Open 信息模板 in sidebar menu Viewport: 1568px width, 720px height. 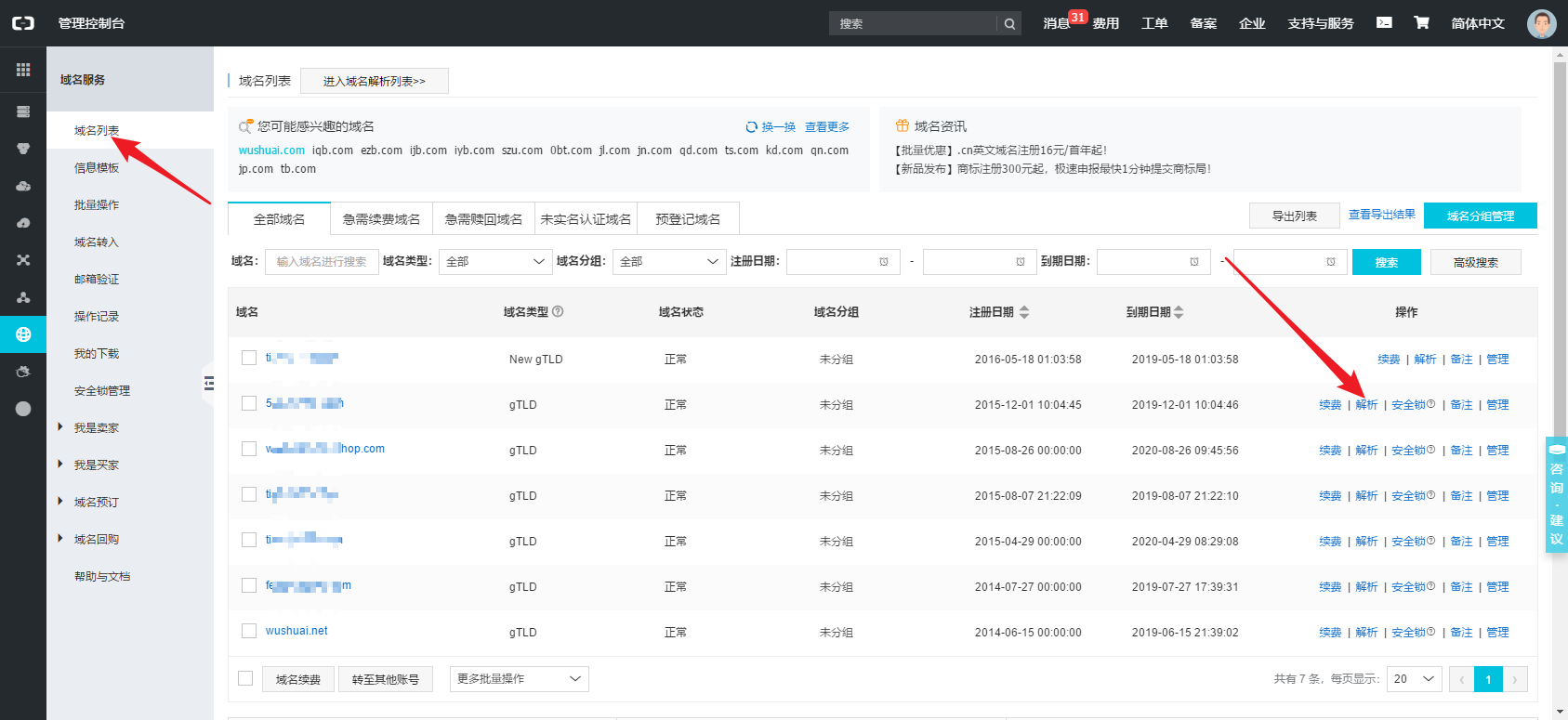click(x=97, y=168)
